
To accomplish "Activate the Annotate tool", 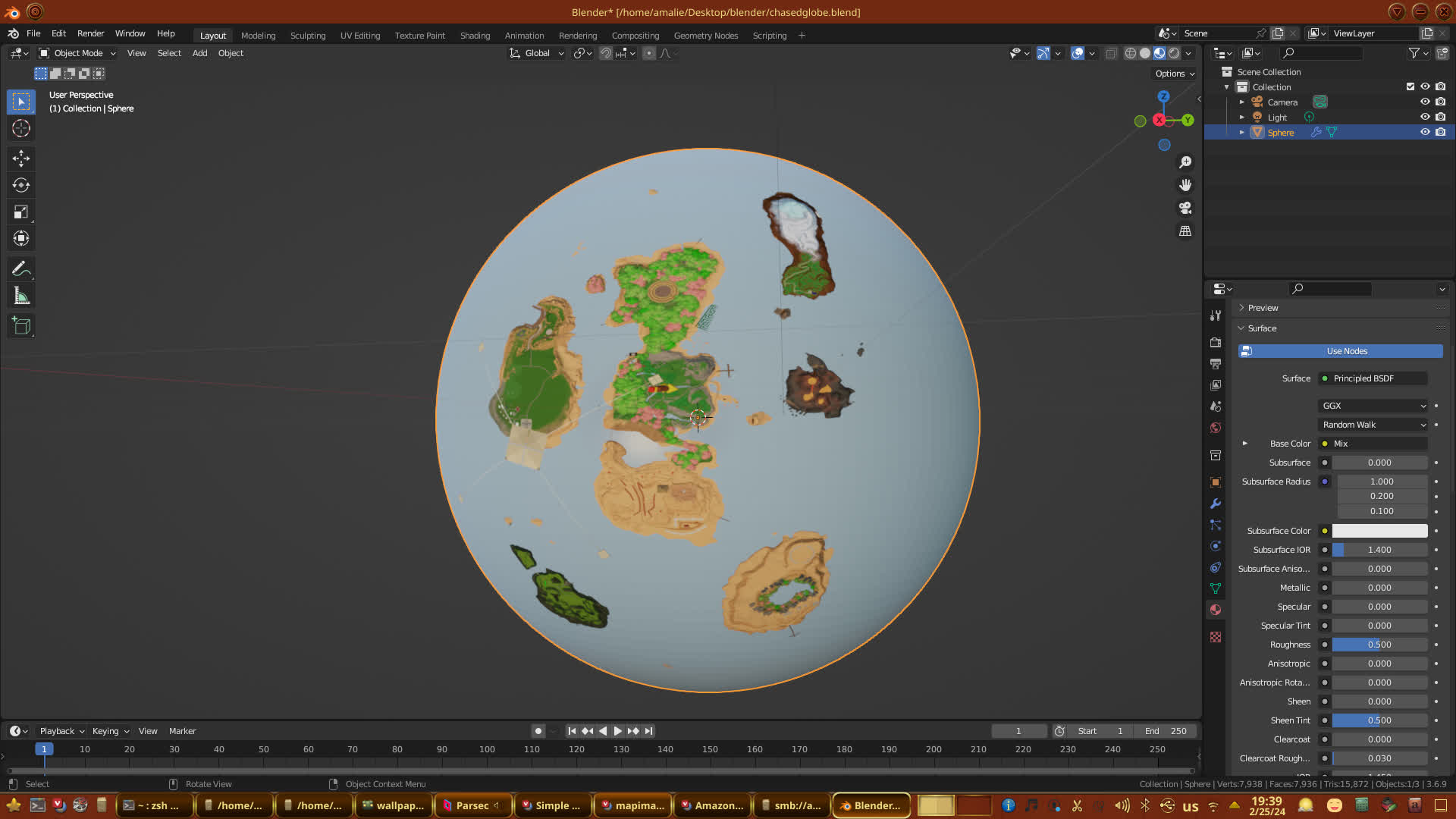I will pyautogui.click(x=21, y=268).
